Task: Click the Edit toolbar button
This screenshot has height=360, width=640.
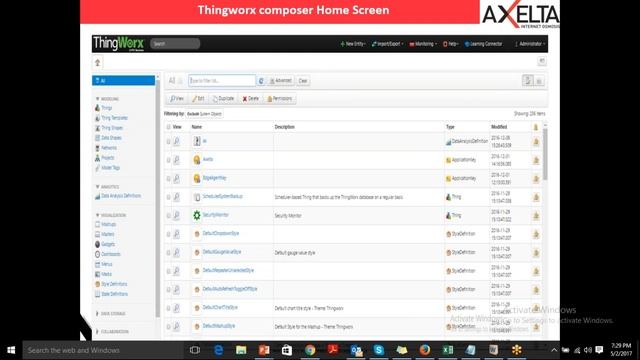Action: pyautogui.click(x=198, y=99)
